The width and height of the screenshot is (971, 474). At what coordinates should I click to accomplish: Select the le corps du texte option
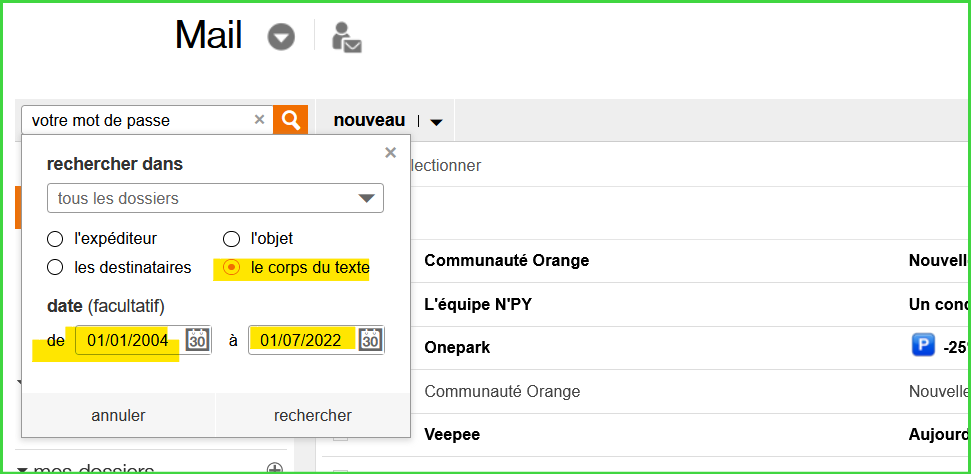(x=231, y=267)
